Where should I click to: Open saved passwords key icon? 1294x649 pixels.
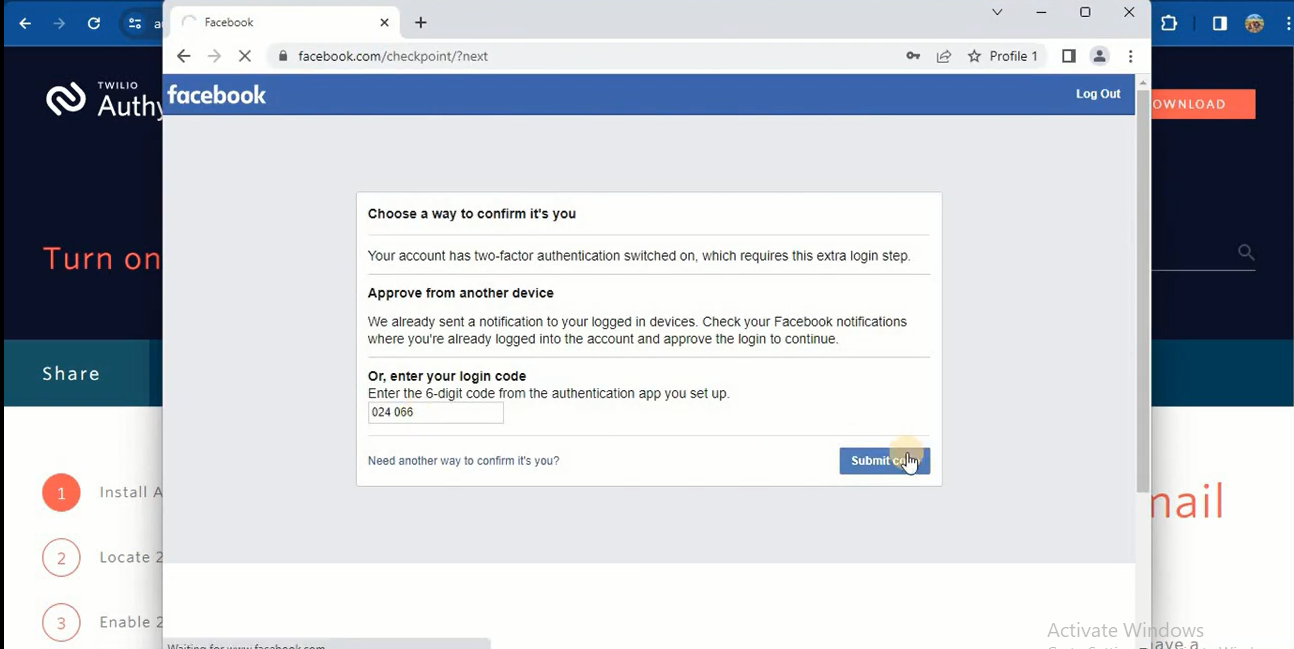pyautogui.click(x=913, y=56)
